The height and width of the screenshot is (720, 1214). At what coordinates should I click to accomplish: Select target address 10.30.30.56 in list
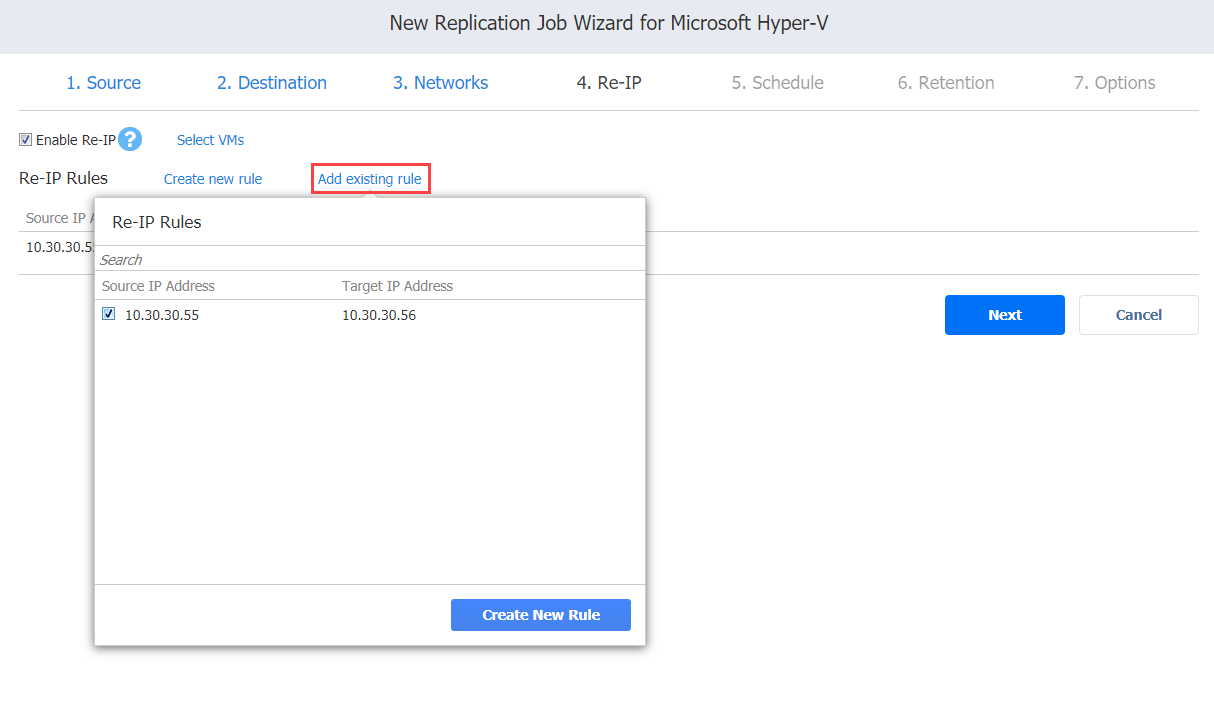coord(379,315)
